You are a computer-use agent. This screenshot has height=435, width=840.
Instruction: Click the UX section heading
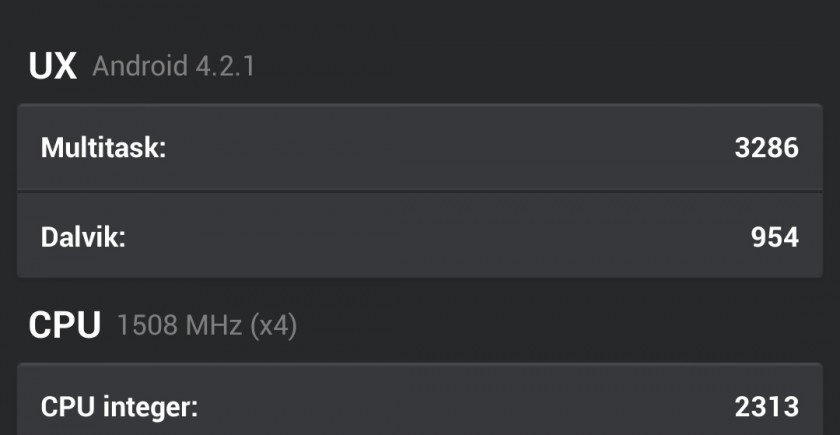(x=53, y=67)
